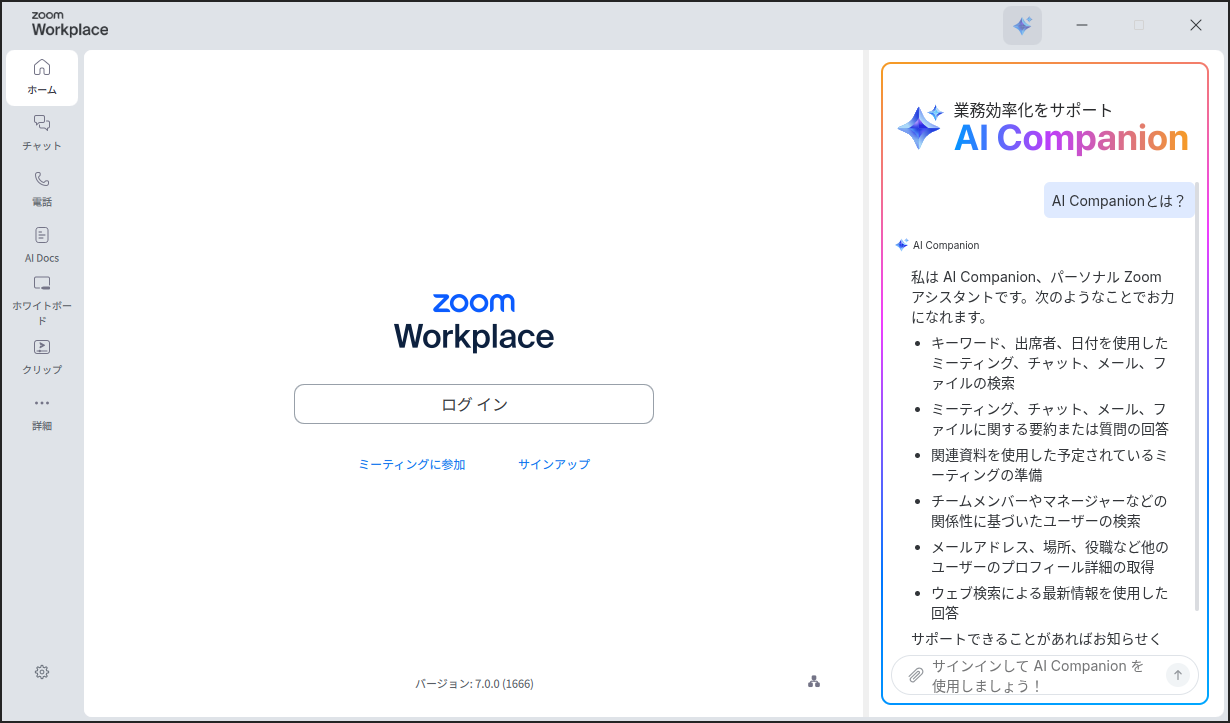This screenshot has height=723, width=1230.
Task: Minimize the Zoom Workplace window
Action: coord(1082,26)
